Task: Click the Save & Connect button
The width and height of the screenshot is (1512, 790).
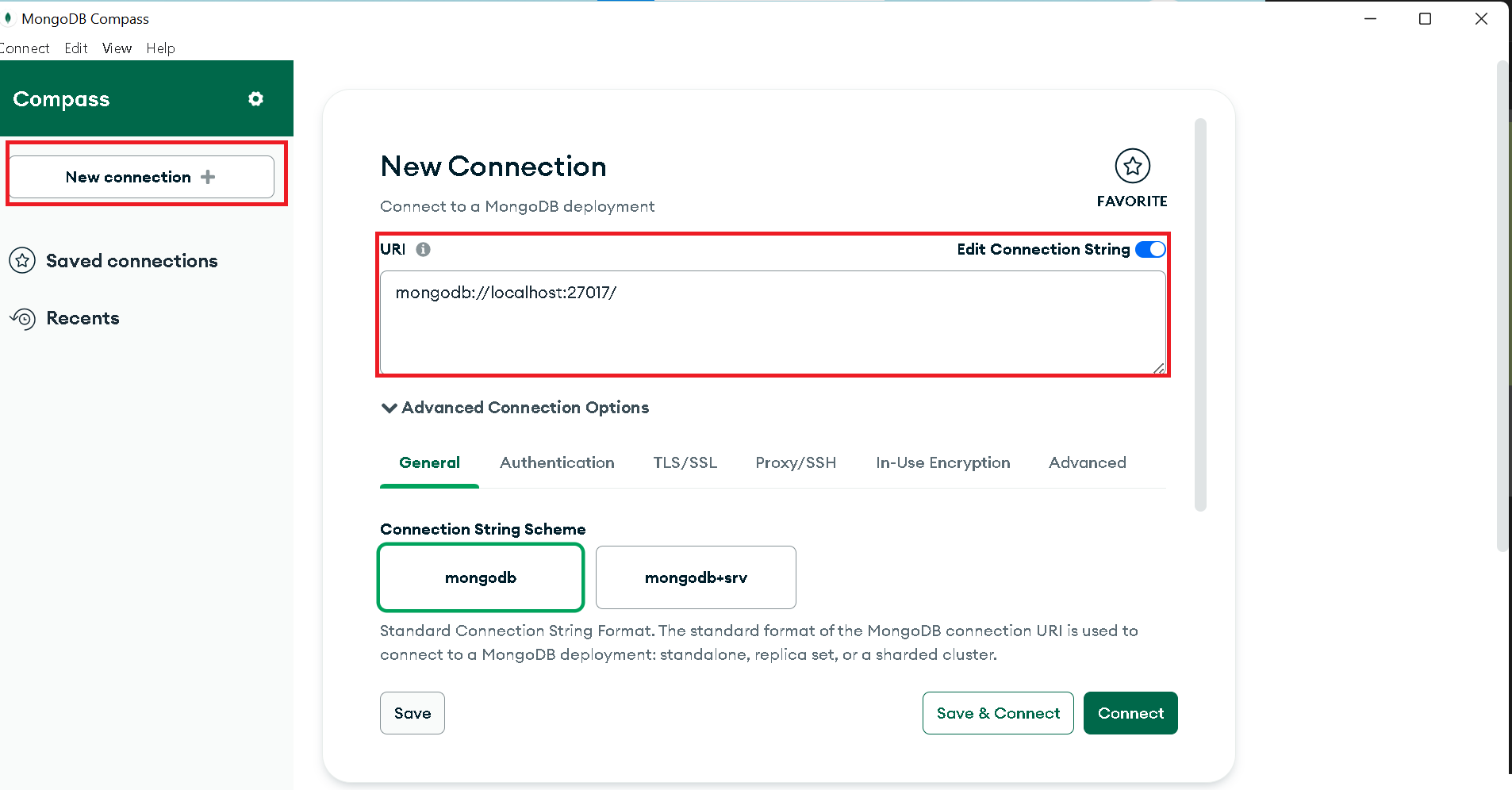Action: (998, 713)
